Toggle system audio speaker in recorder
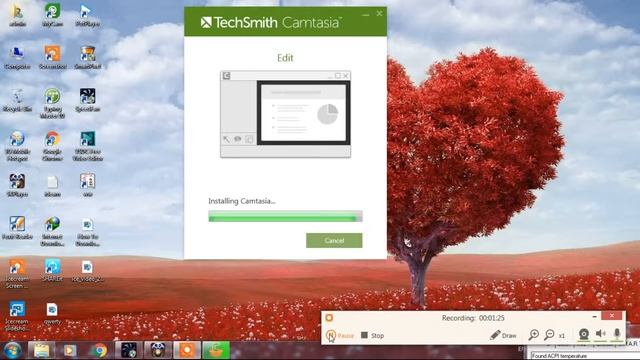Screen dimensions: 640x360 (x=600, y=334)
